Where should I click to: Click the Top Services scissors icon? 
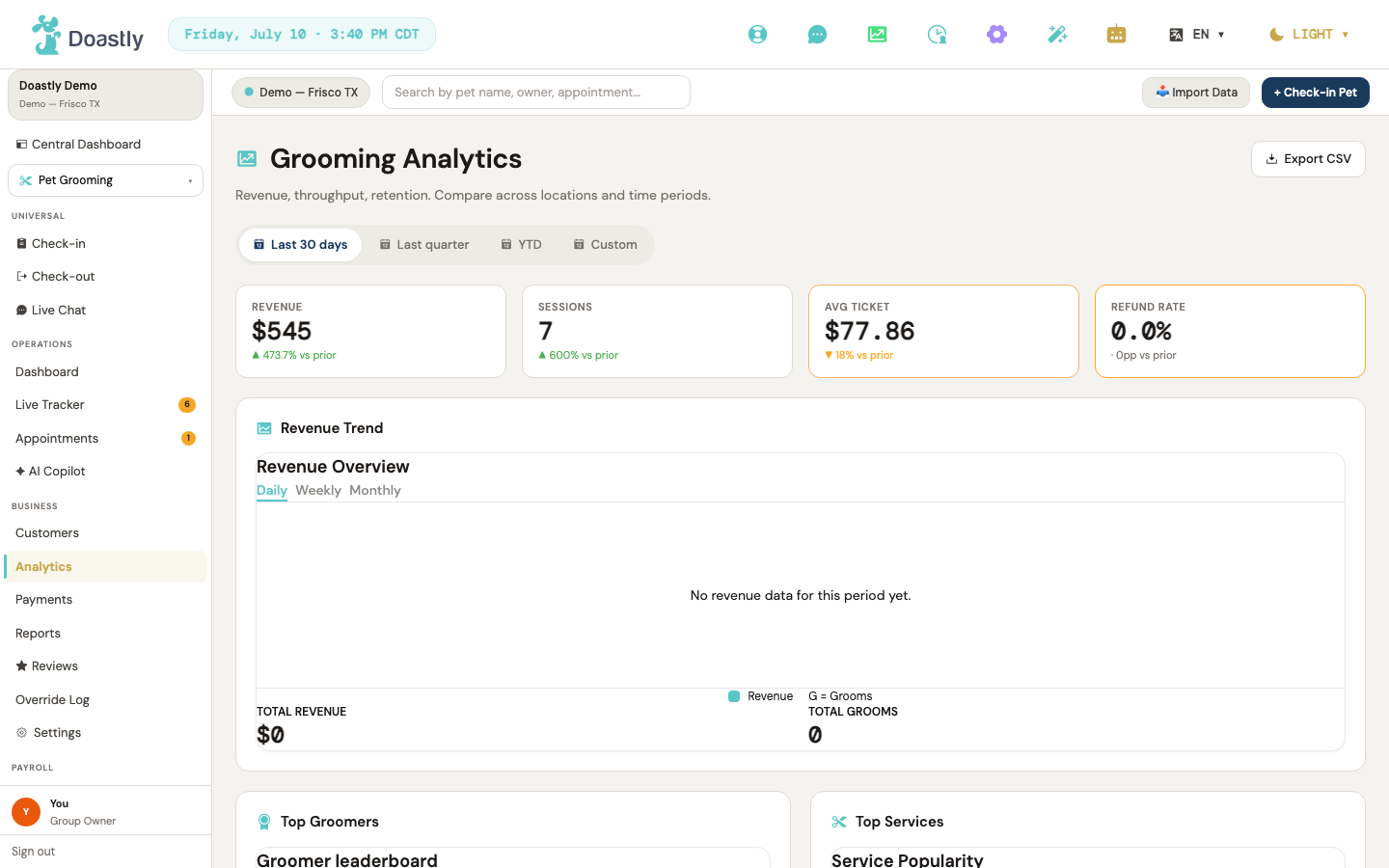point(839,822)
